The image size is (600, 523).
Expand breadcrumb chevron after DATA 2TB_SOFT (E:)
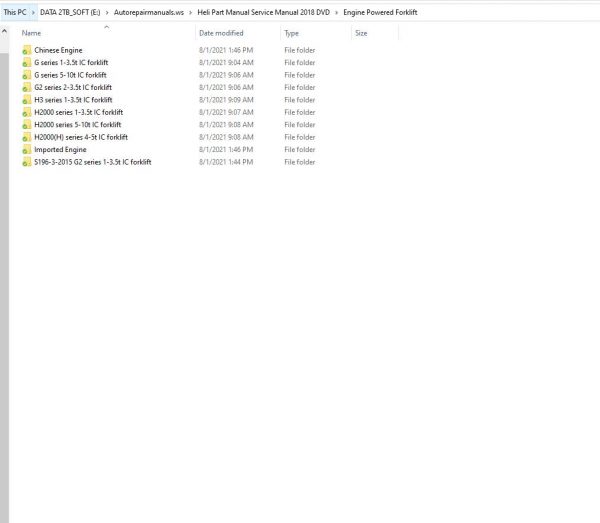(107, 13)
